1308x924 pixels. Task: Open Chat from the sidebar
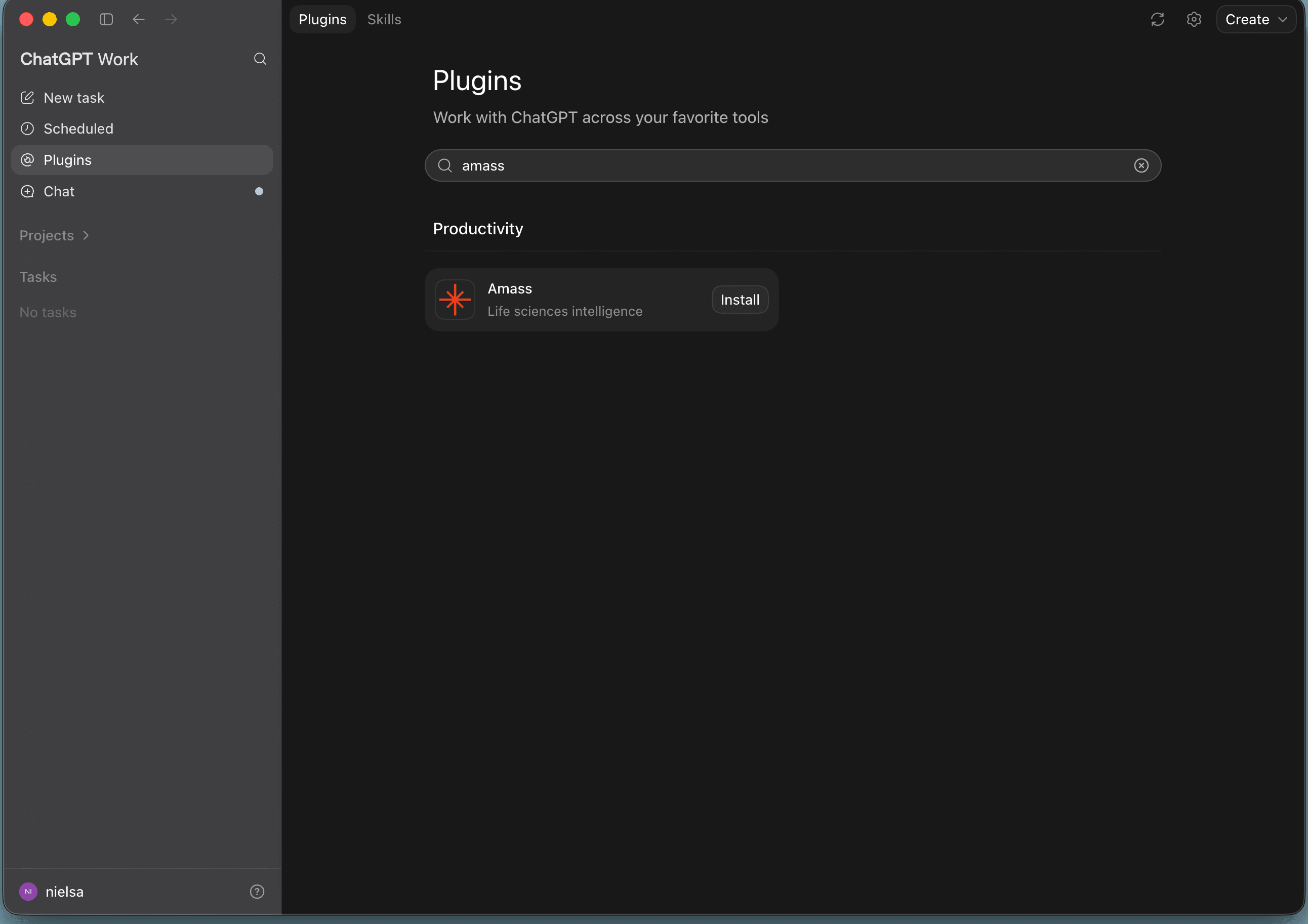point(142,191)
